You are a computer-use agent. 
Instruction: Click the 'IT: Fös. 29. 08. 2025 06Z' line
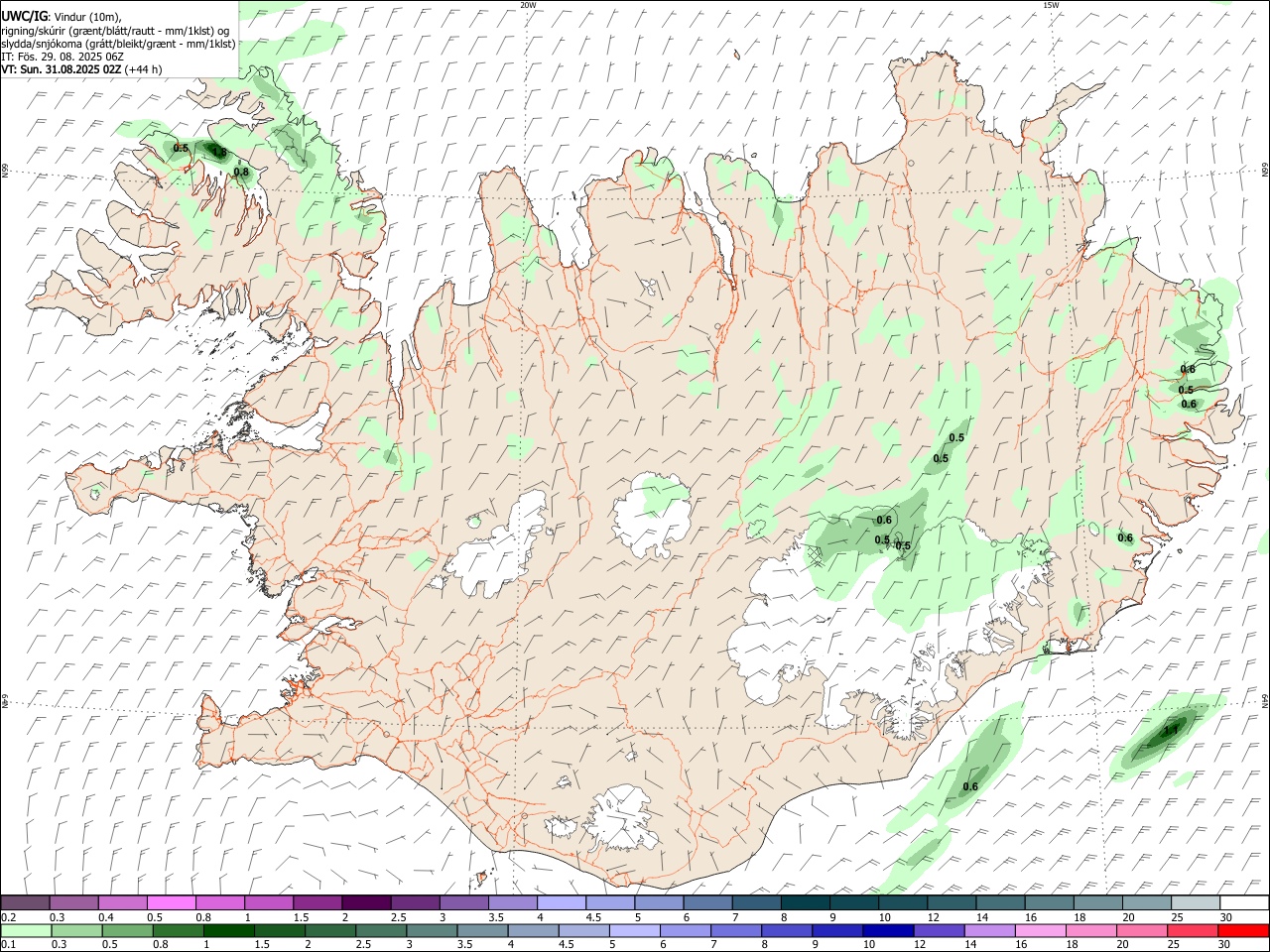[x=63, y=57]
